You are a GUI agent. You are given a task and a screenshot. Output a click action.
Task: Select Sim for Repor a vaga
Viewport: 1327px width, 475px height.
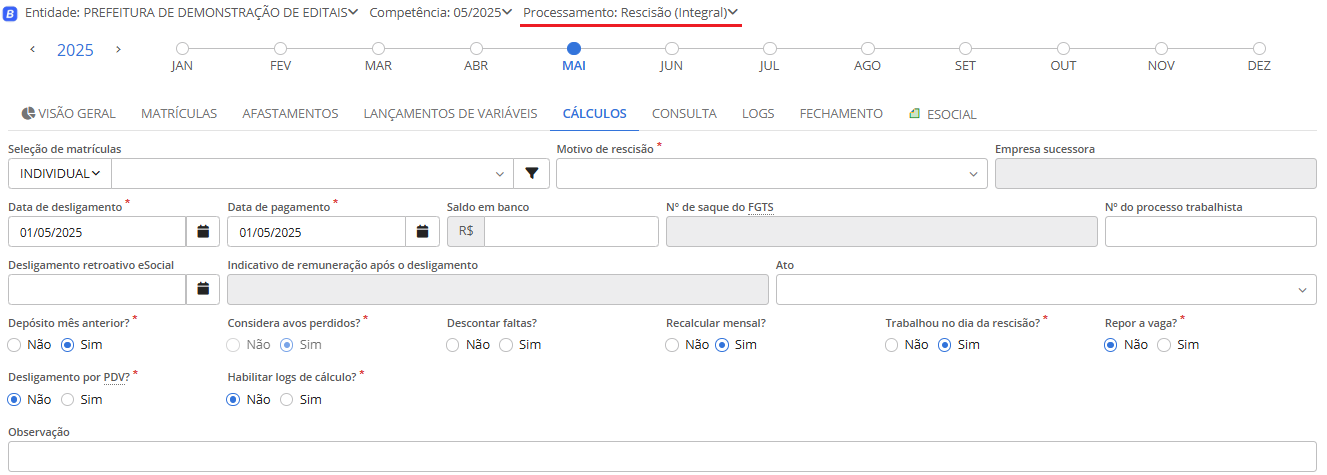pyautogui.click(x=1164, y=345)
